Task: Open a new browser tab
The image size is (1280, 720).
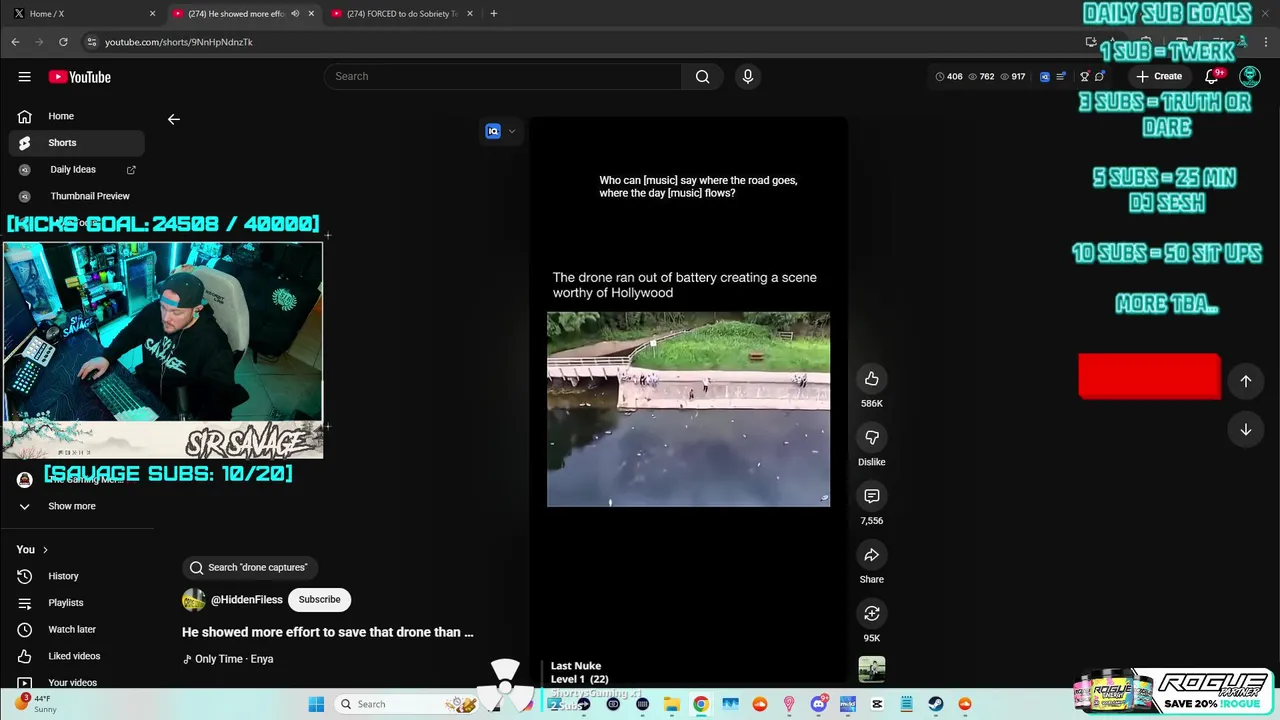Action: [x=494, y=14]
